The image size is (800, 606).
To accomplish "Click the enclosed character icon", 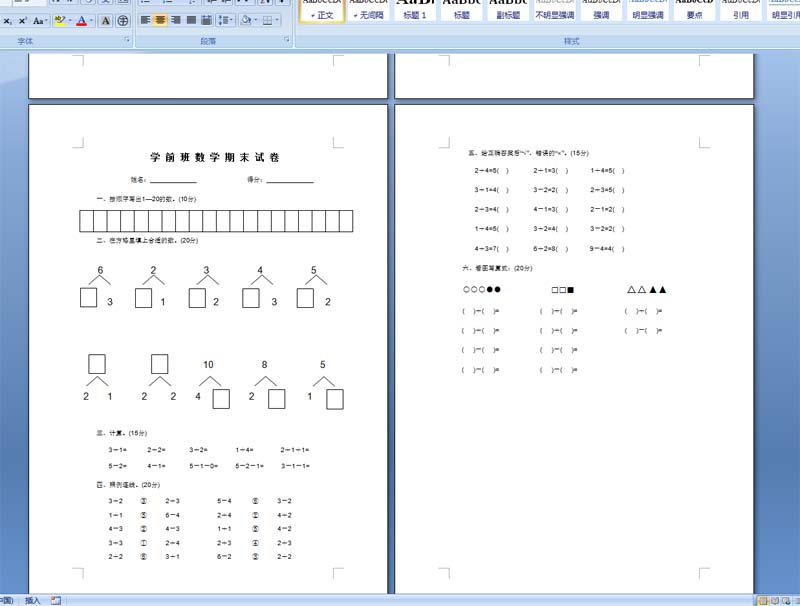I will (122, 21).
